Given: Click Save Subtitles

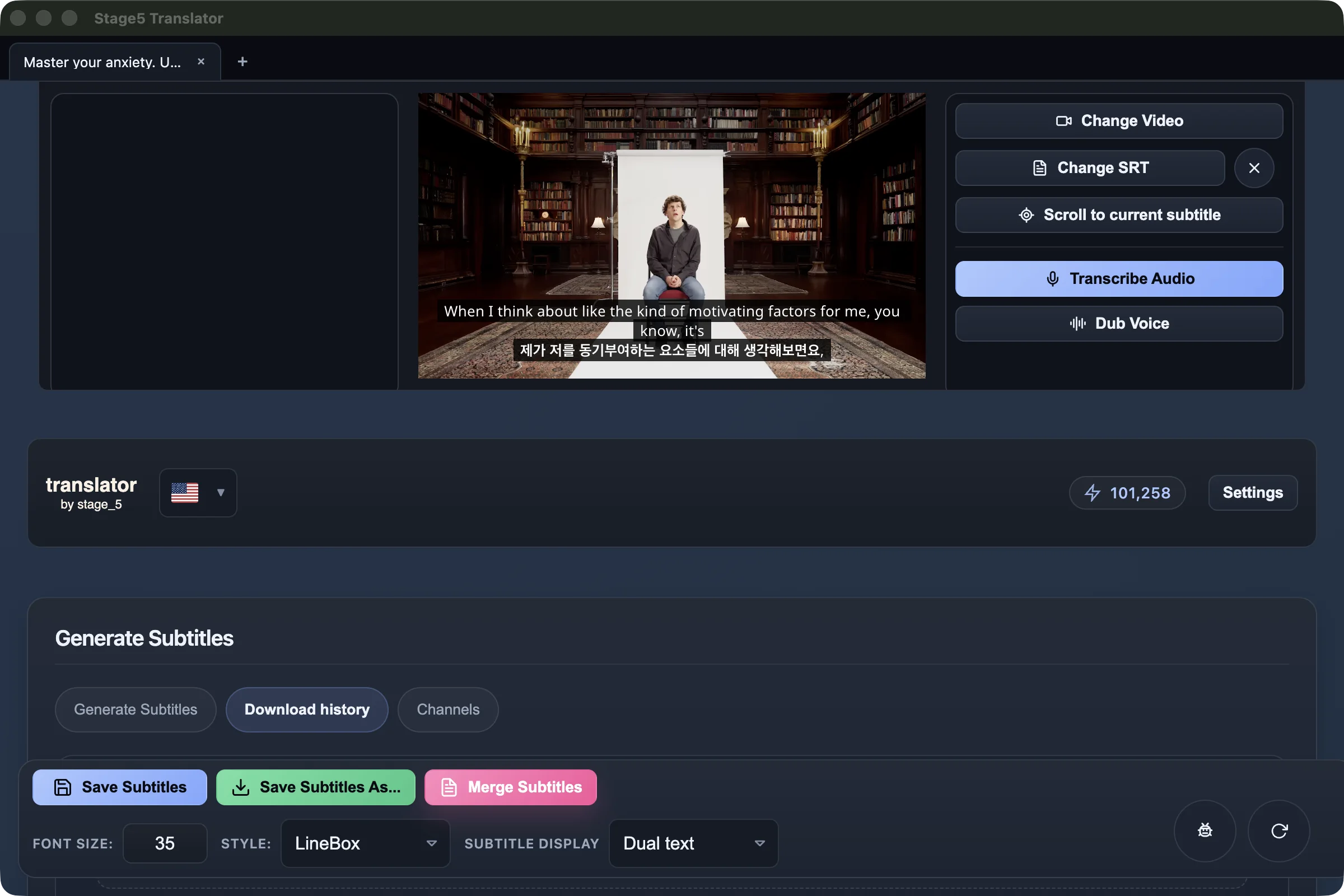Looking at the screenshot, I should pos(119,787).
